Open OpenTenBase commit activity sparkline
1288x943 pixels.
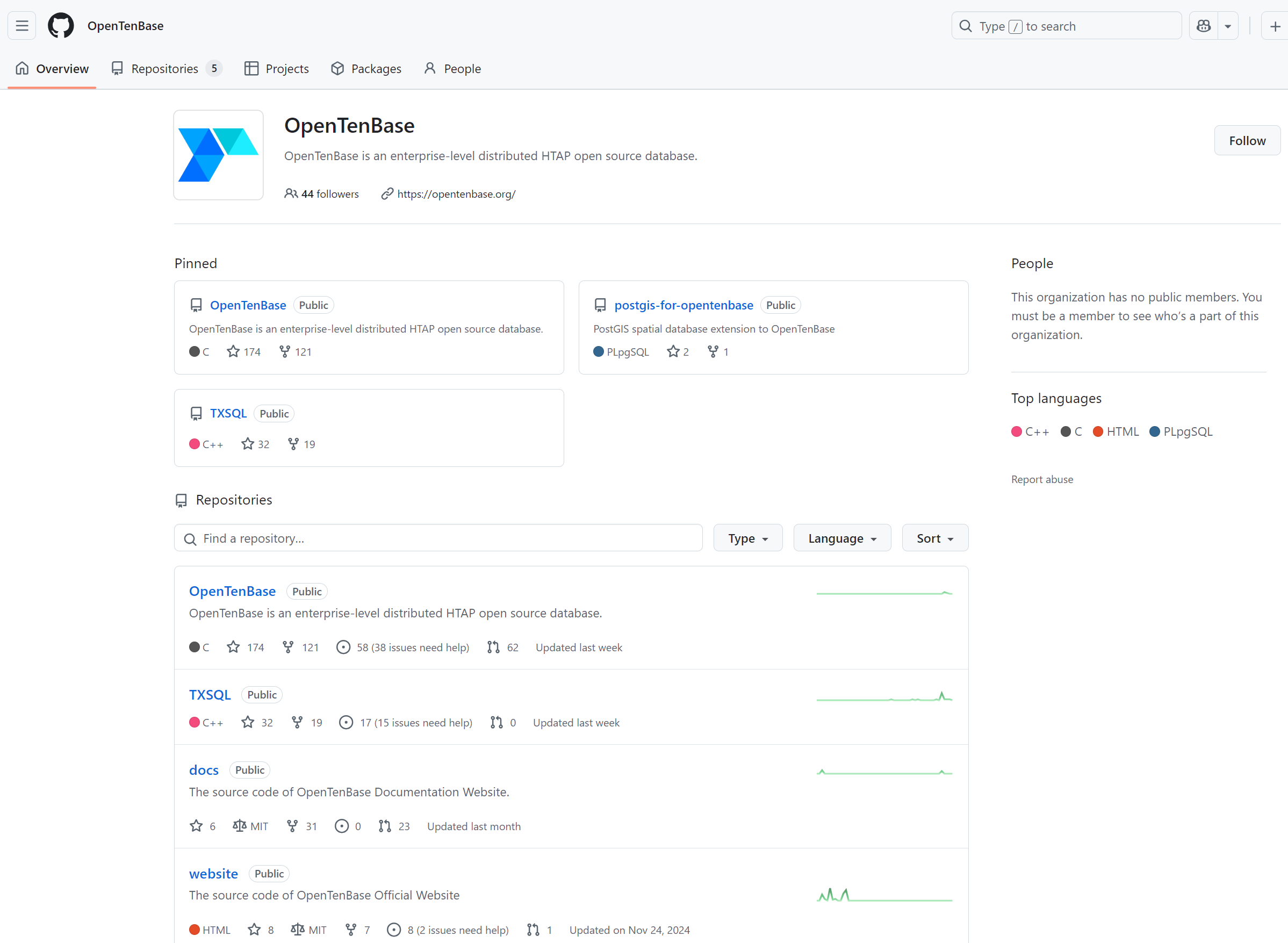point(884,593)
